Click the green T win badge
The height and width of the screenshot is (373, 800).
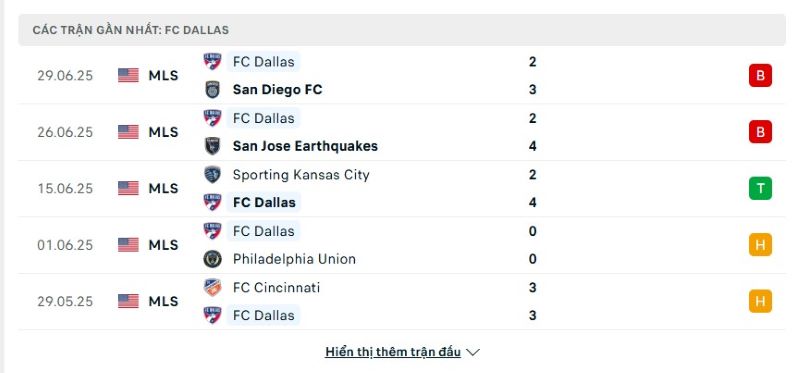coord(760,188)
